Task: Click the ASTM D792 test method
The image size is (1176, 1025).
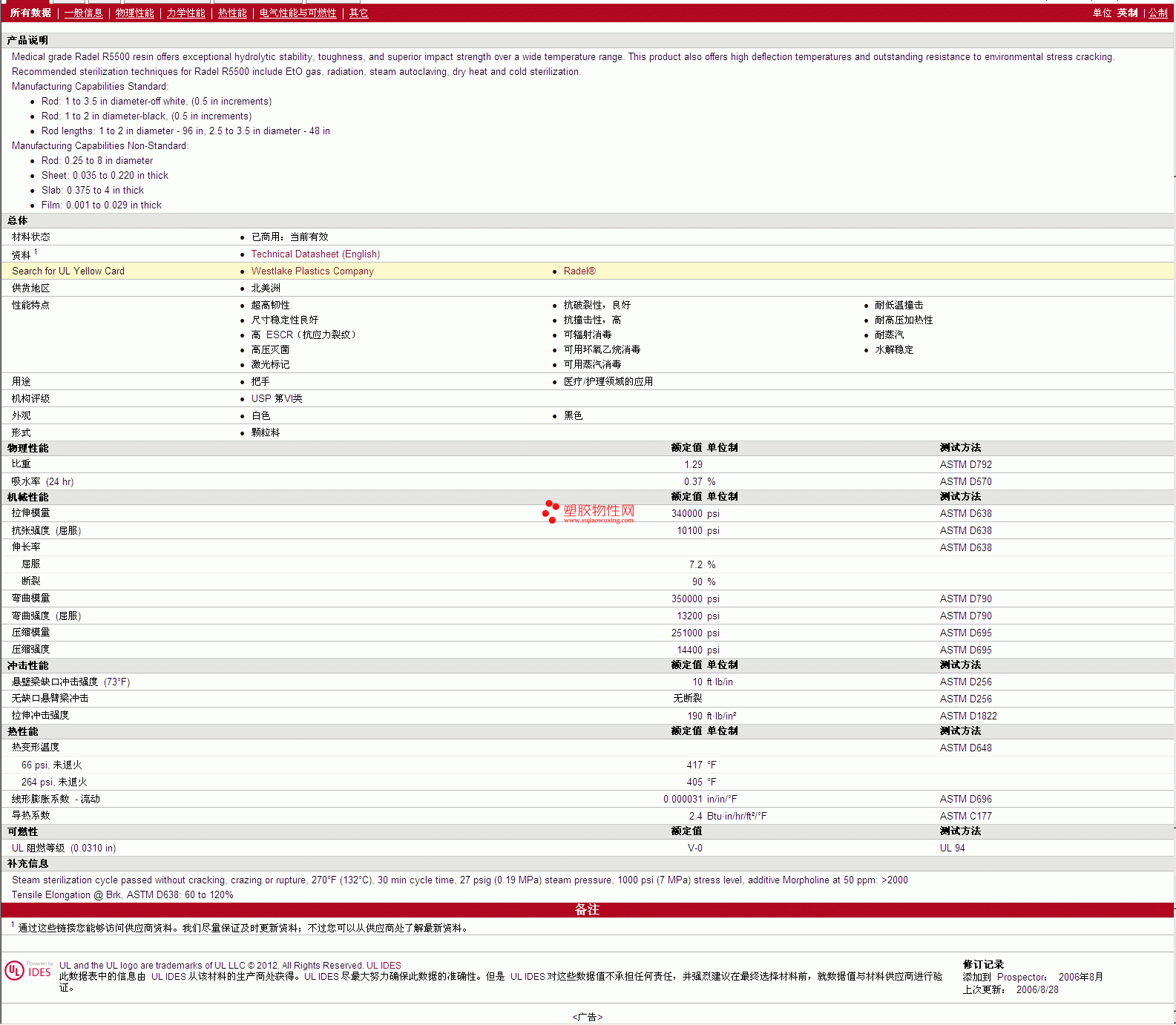Action: click(x=965, y=464)
